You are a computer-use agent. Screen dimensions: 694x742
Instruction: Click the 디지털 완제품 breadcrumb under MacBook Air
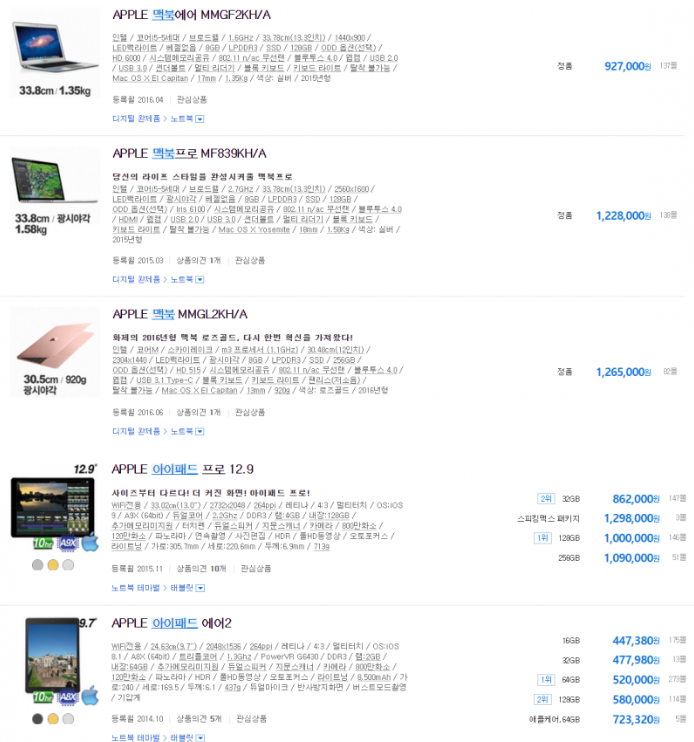136,118
